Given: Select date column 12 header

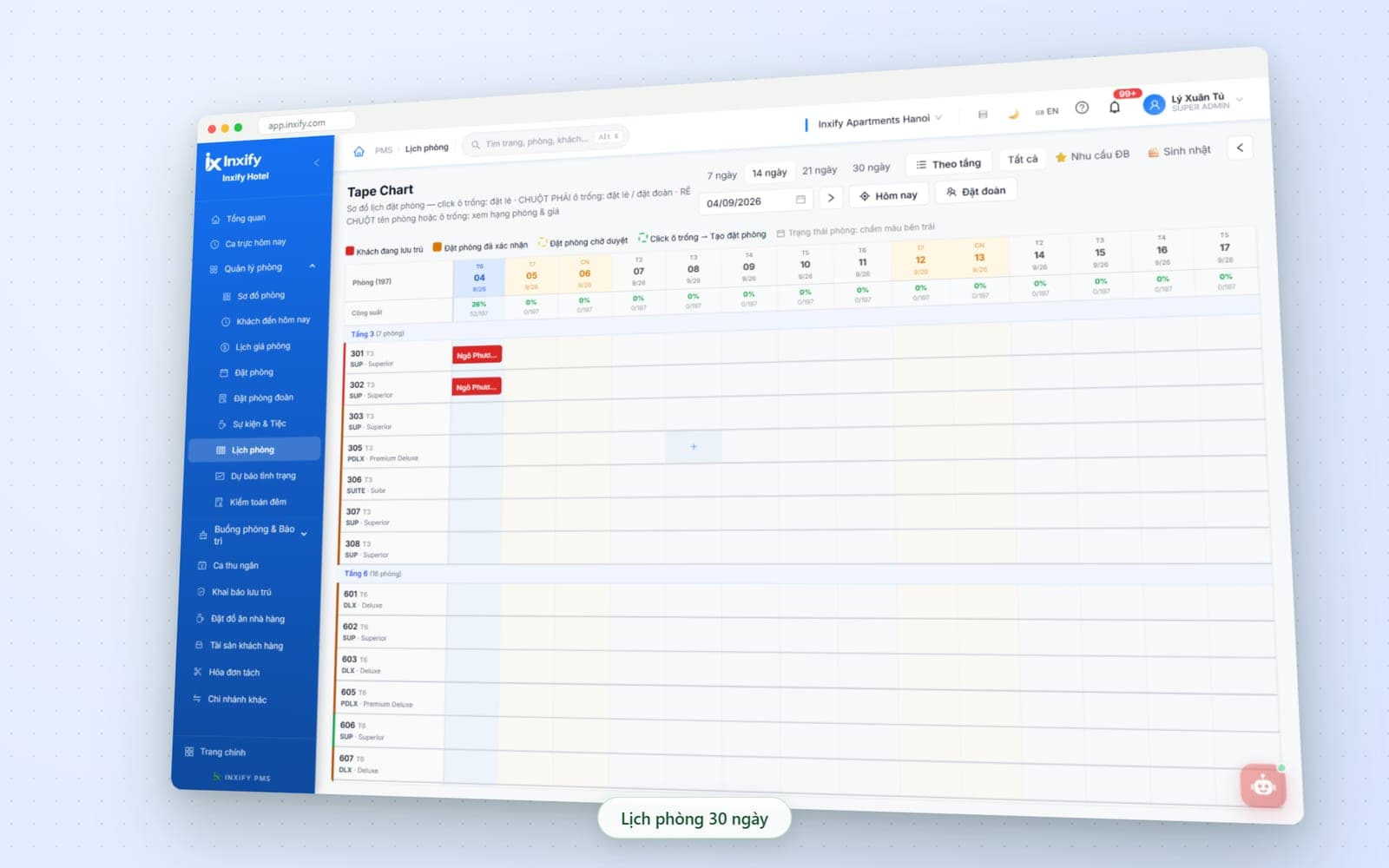Looking at the screenshot, I should (x=920, y=260).
